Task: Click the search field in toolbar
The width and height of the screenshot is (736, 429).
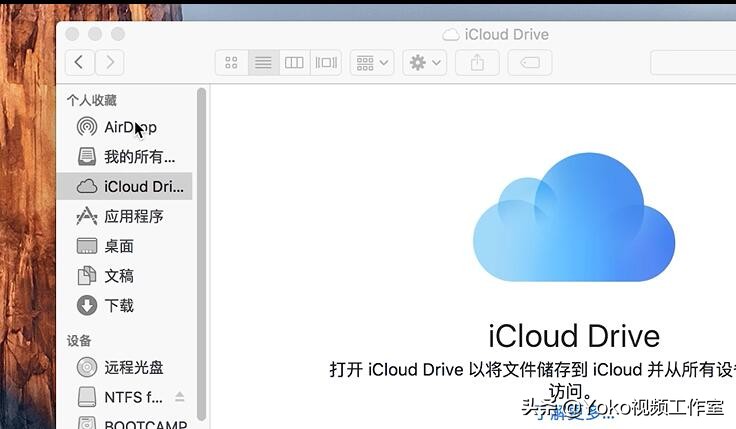Action: 693,62
